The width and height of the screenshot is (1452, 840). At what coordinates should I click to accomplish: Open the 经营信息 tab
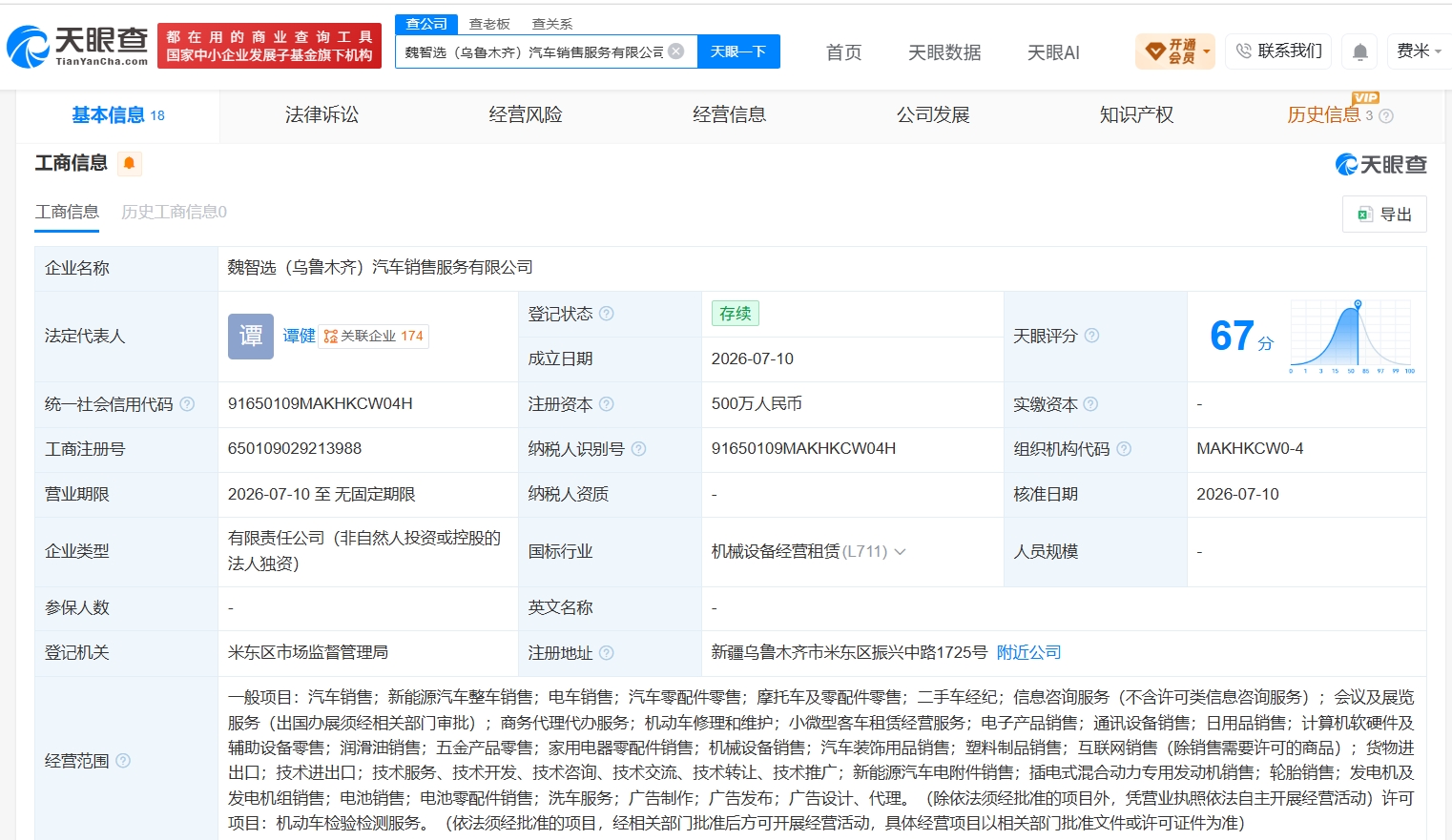[x=730, y=115]
